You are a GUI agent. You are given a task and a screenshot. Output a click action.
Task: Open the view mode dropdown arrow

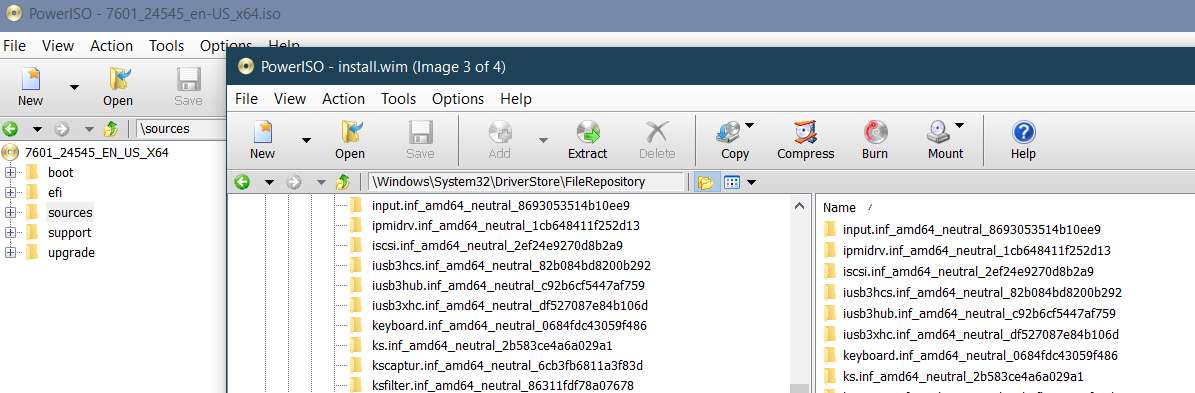click(751, 182)
